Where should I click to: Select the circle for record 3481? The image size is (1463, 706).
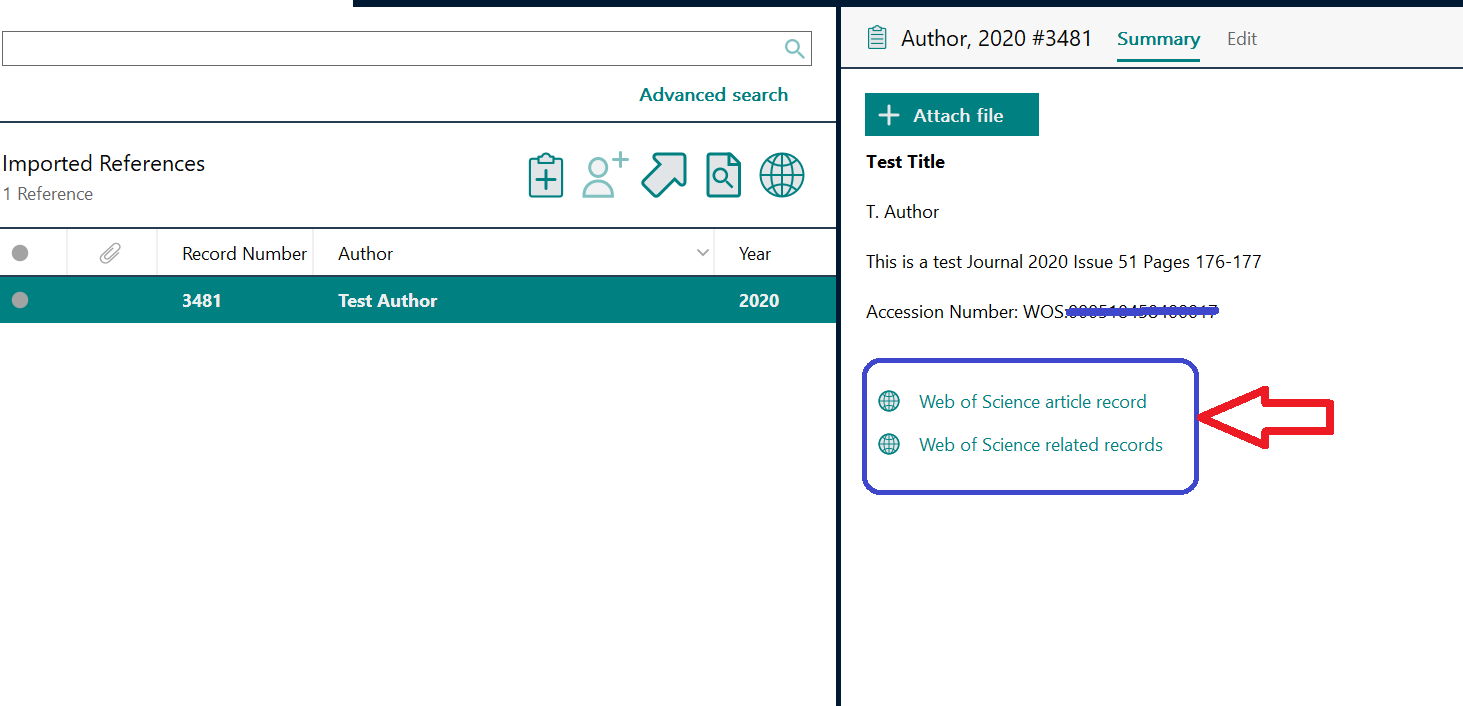point(20,300)
